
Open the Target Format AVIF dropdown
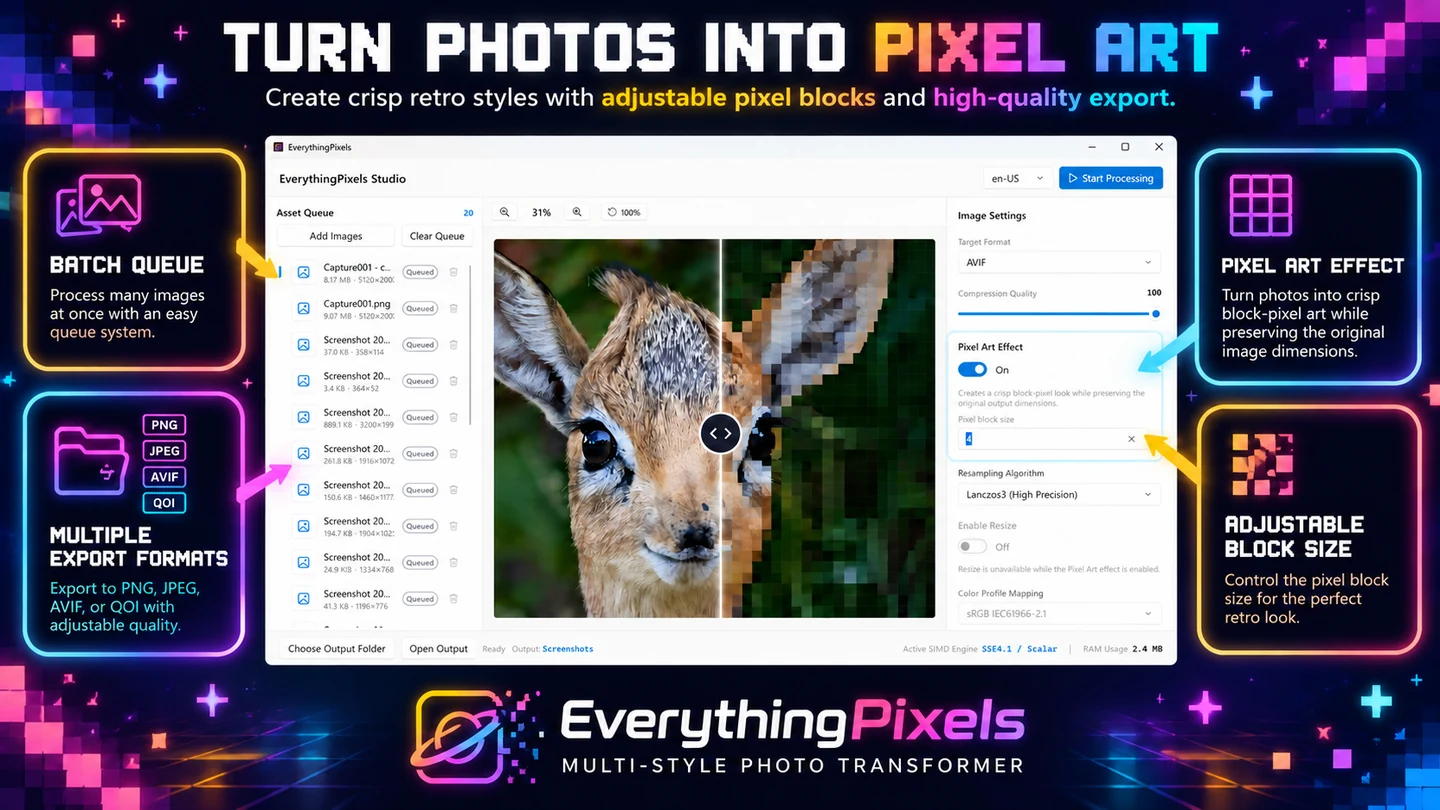(1059, 262)
